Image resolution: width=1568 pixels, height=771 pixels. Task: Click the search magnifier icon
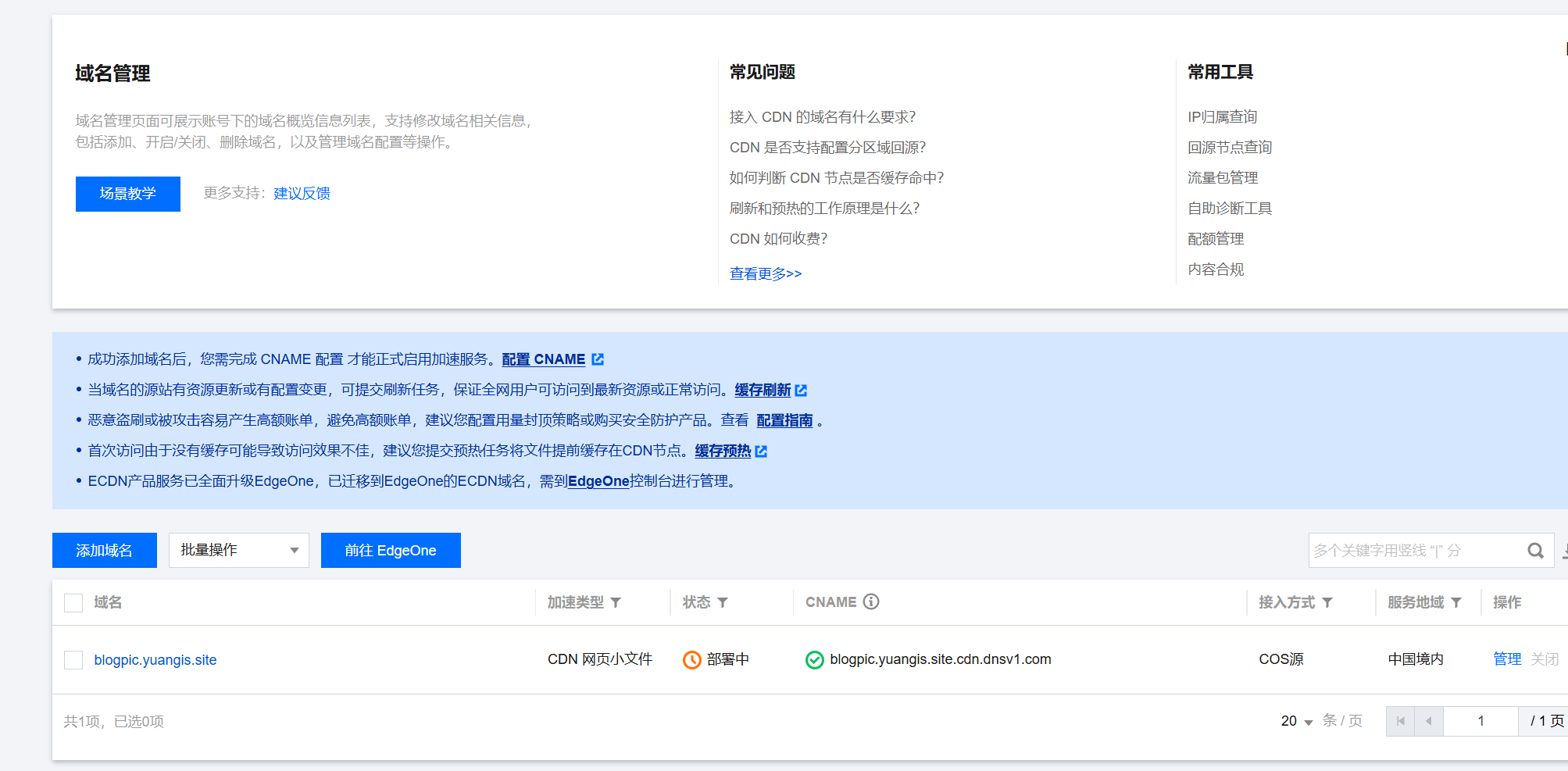point(1535,551)
